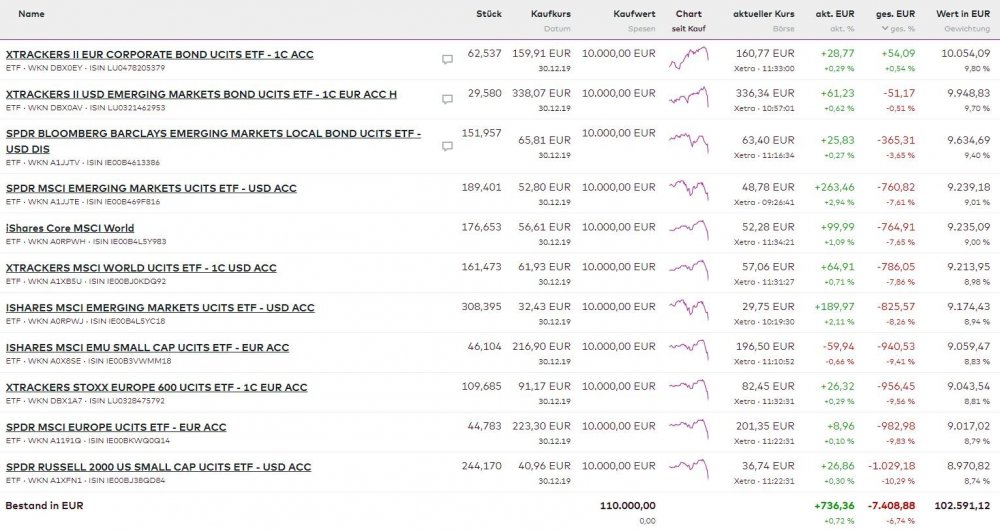The height and width of the screenshot is (530, 1000).
Task: Open note icon for Xtrackers II USD Emerging Markets Bond
Action: coord(447,99)
